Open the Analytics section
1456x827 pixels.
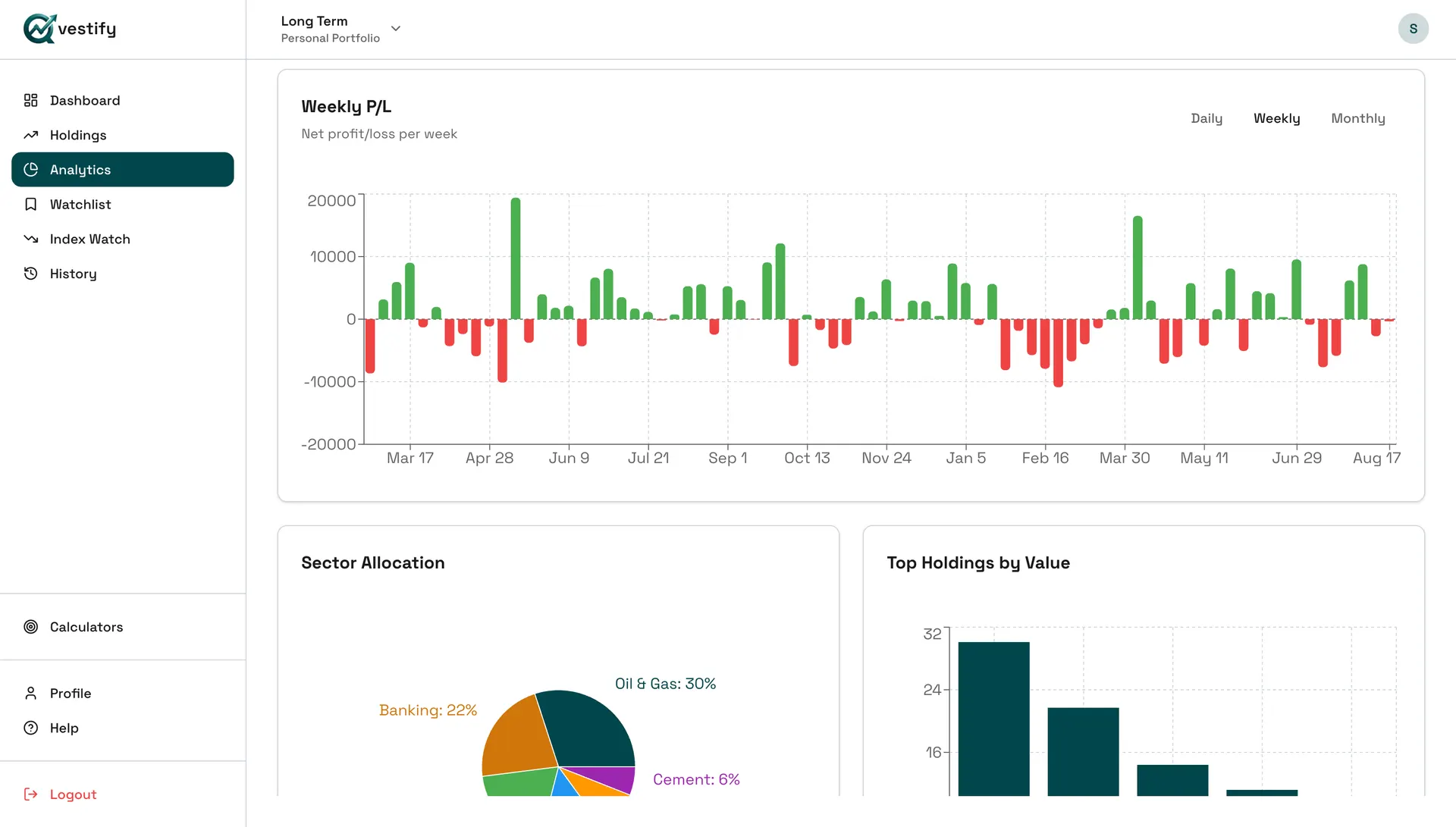(x=123, y=170)
